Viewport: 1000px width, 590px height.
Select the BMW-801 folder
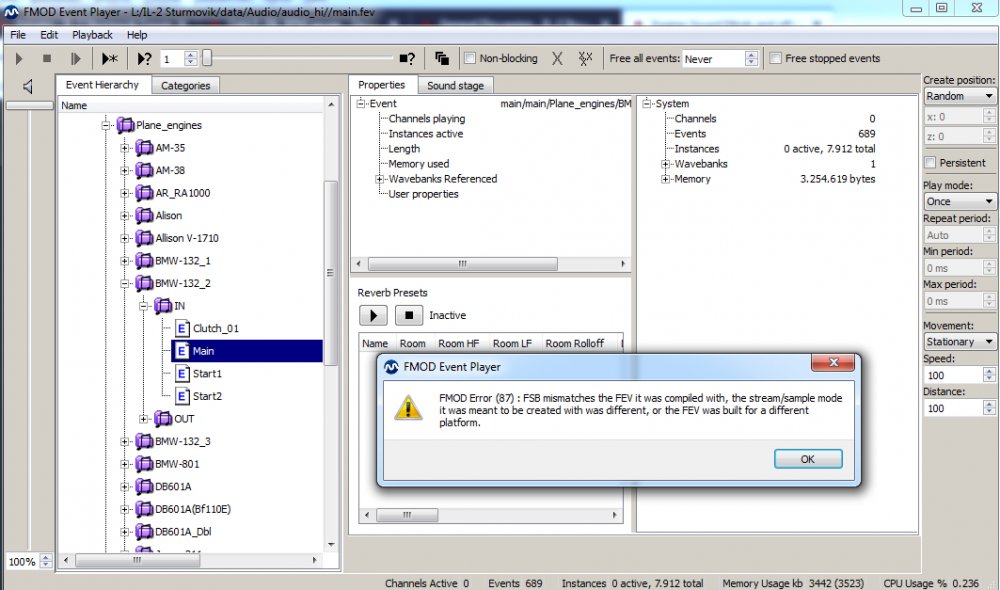168,464
